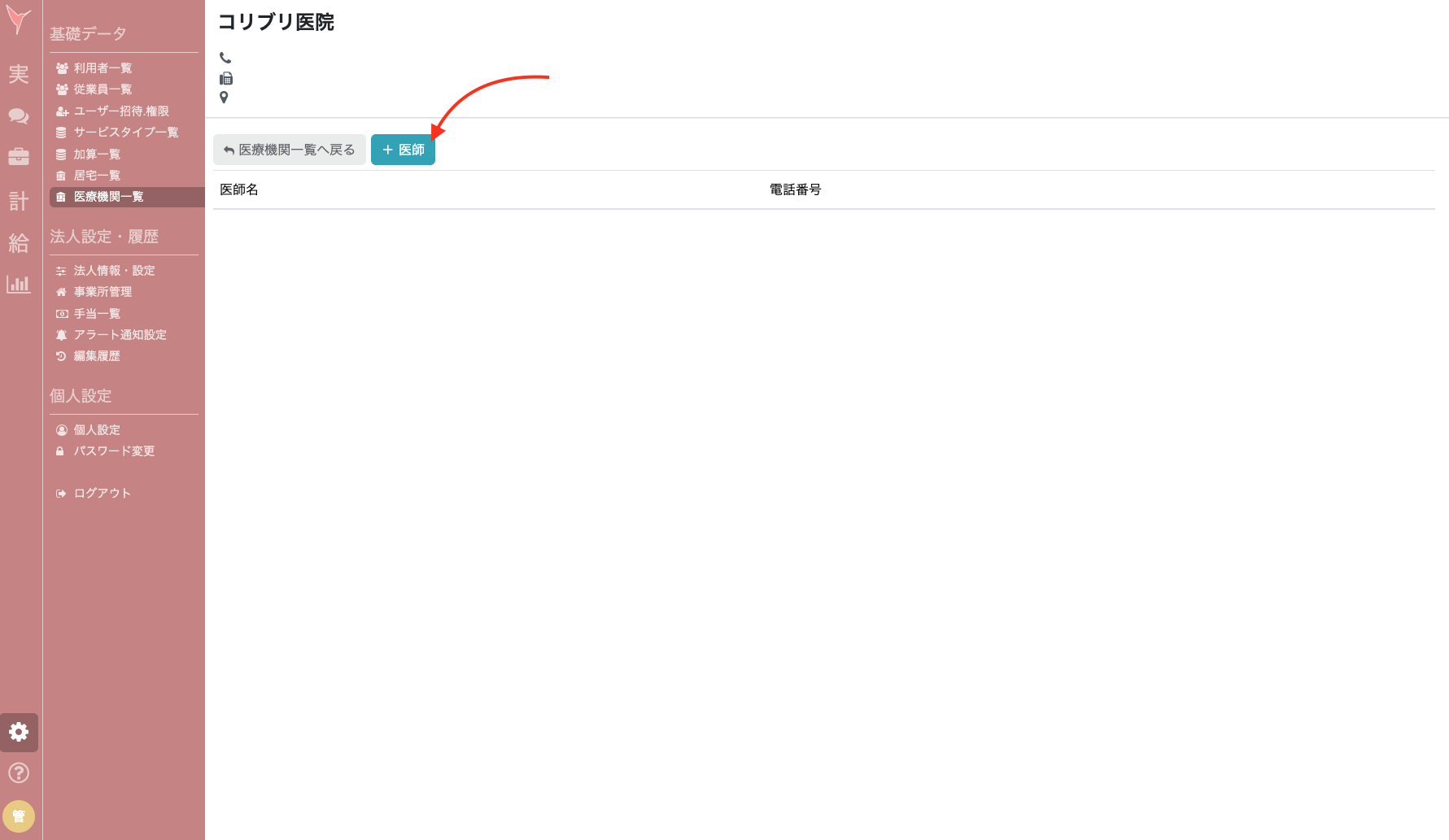Open アラート通知設定
Screen dimensions: 1449x840
tap(120, 334)
